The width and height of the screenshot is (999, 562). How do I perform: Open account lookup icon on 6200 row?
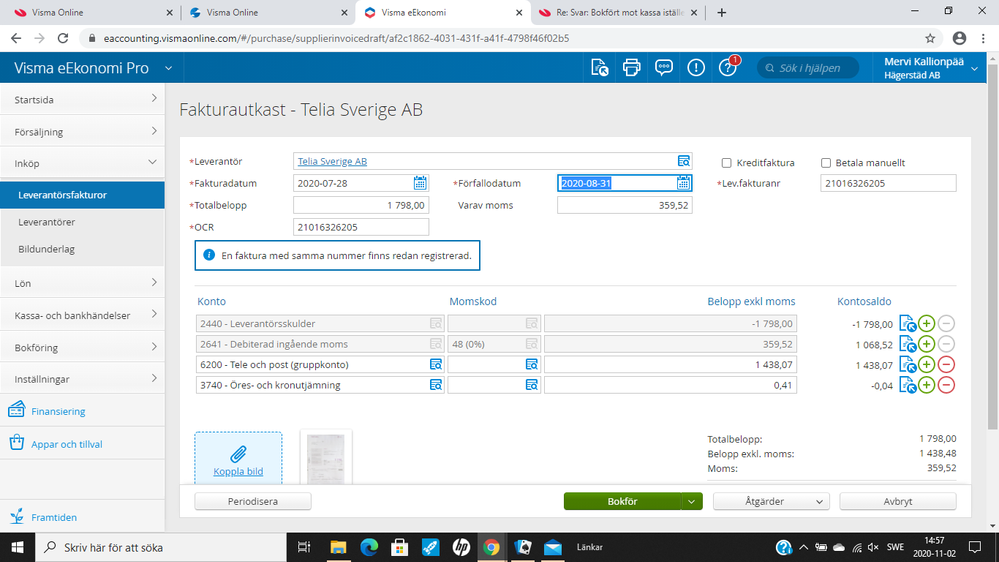pyautogui.click(x=436, y=364)
